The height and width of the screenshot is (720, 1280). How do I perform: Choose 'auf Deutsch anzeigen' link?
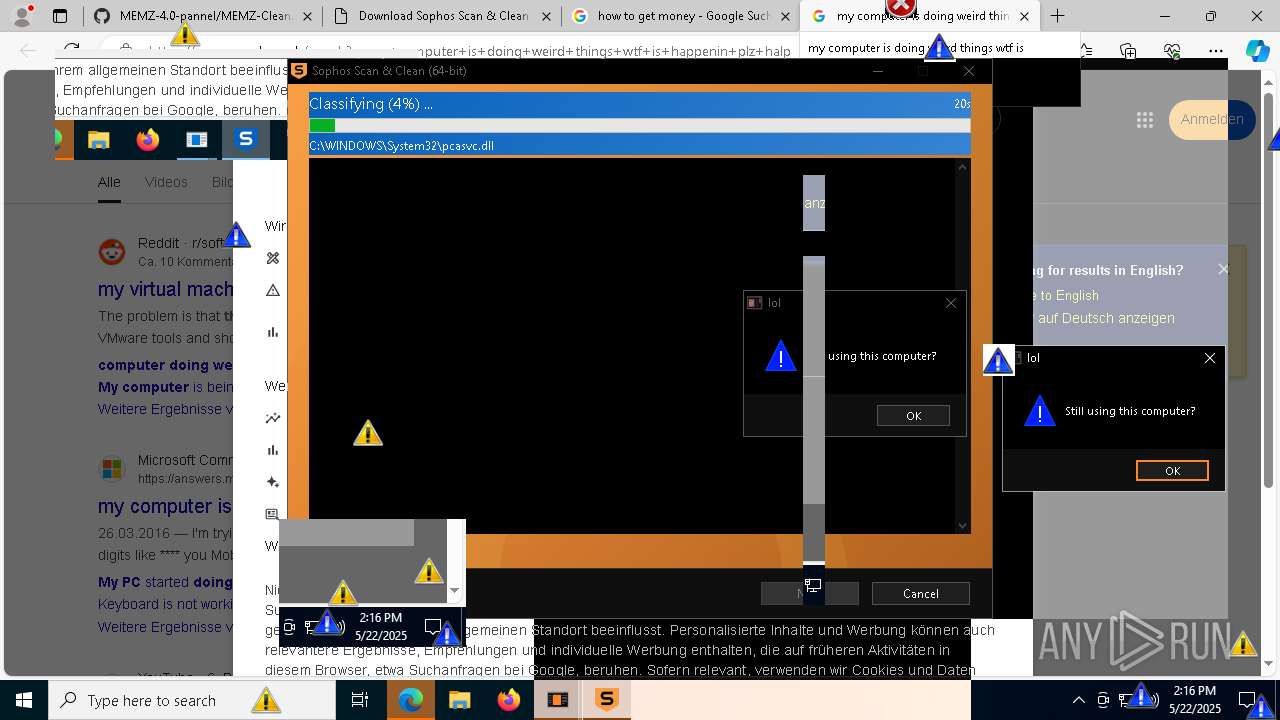pyautogui.click(x=1106, y=318)
